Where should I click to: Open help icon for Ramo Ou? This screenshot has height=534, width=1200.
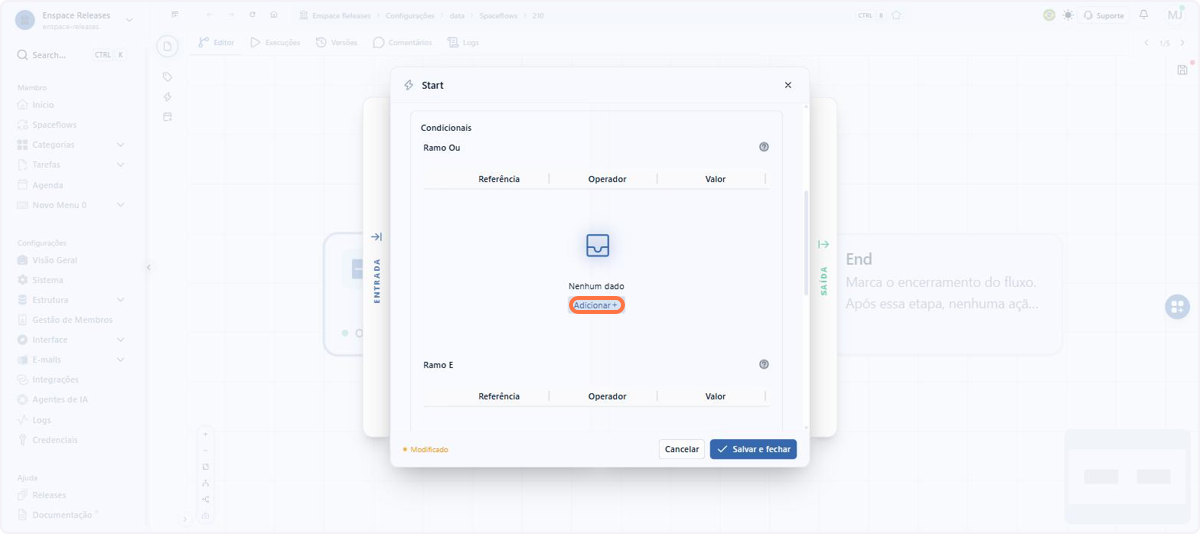pyautogui.click(x=764, y=147)
